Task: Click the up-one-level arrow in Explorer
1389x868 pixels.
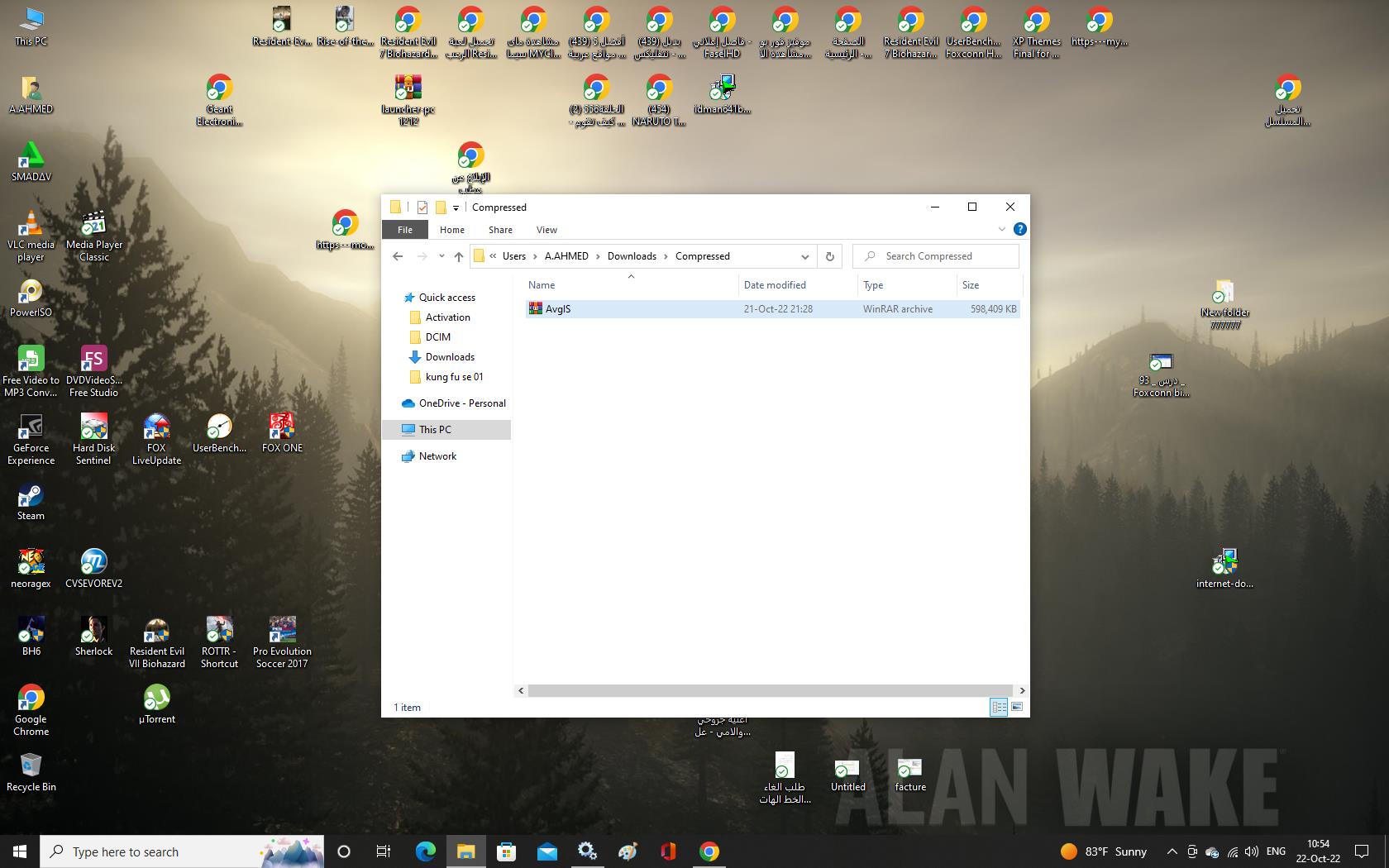Action: 459,256
